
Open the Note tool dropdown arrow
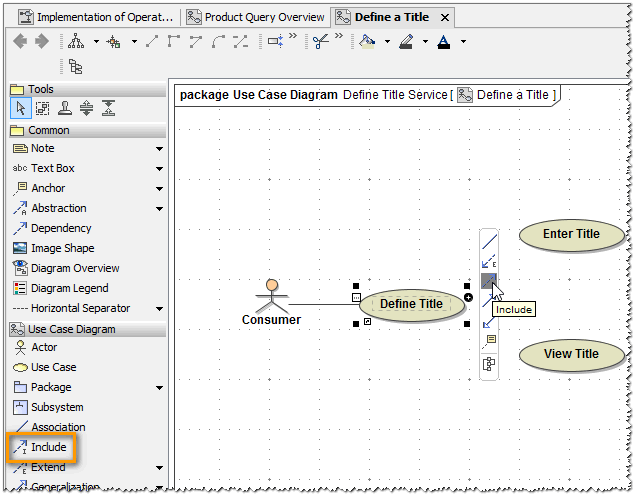click(x=159, y=149)
